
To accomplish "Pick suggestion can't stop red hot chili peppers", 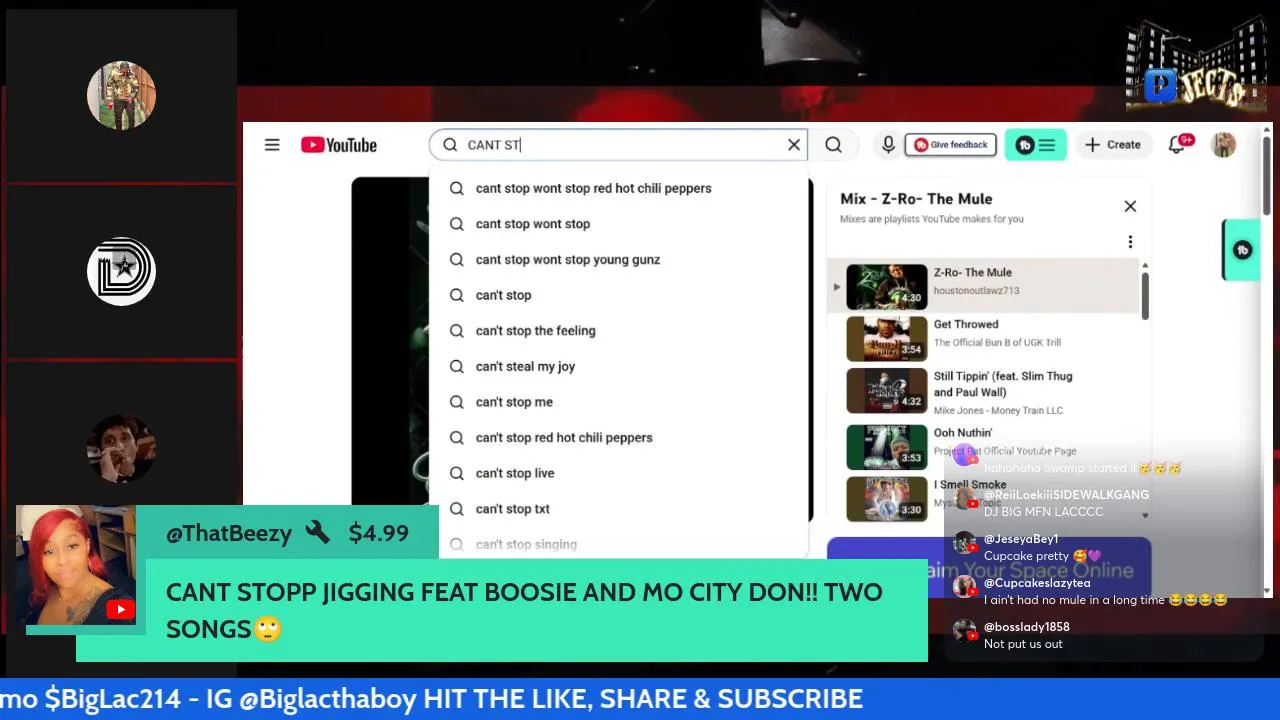I will click(x=618, y=438).
